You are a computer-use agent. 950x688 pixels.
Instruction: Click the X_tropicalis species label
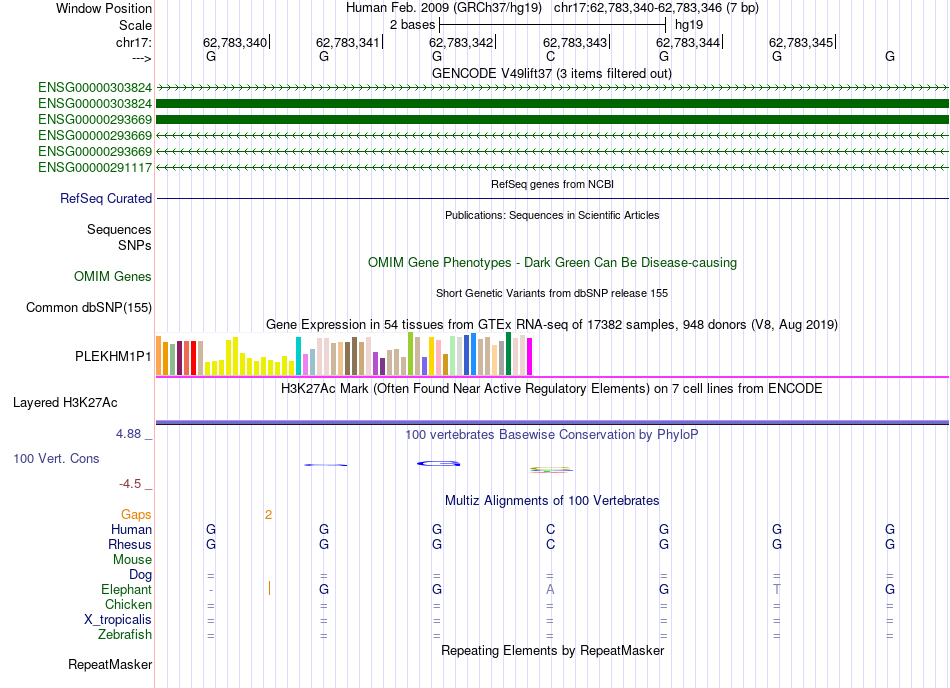[x=118, y=620]
